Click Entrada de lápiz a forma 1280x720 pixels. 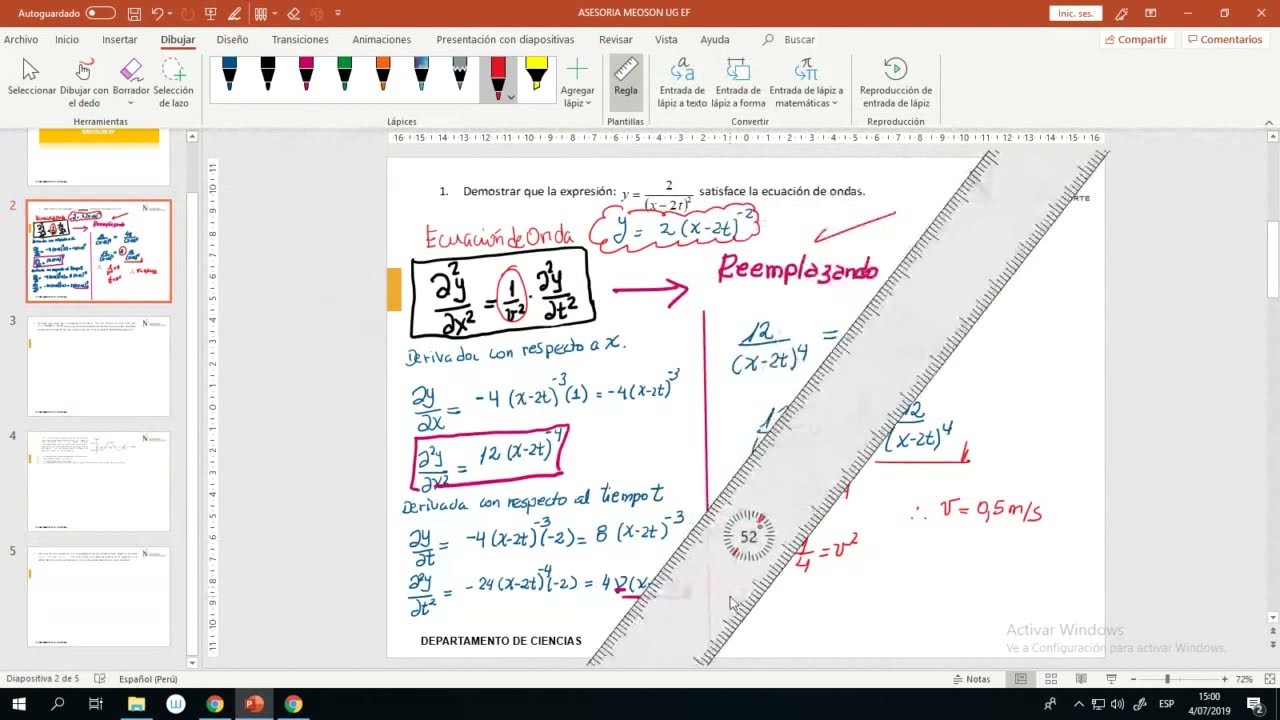[738, 82]
